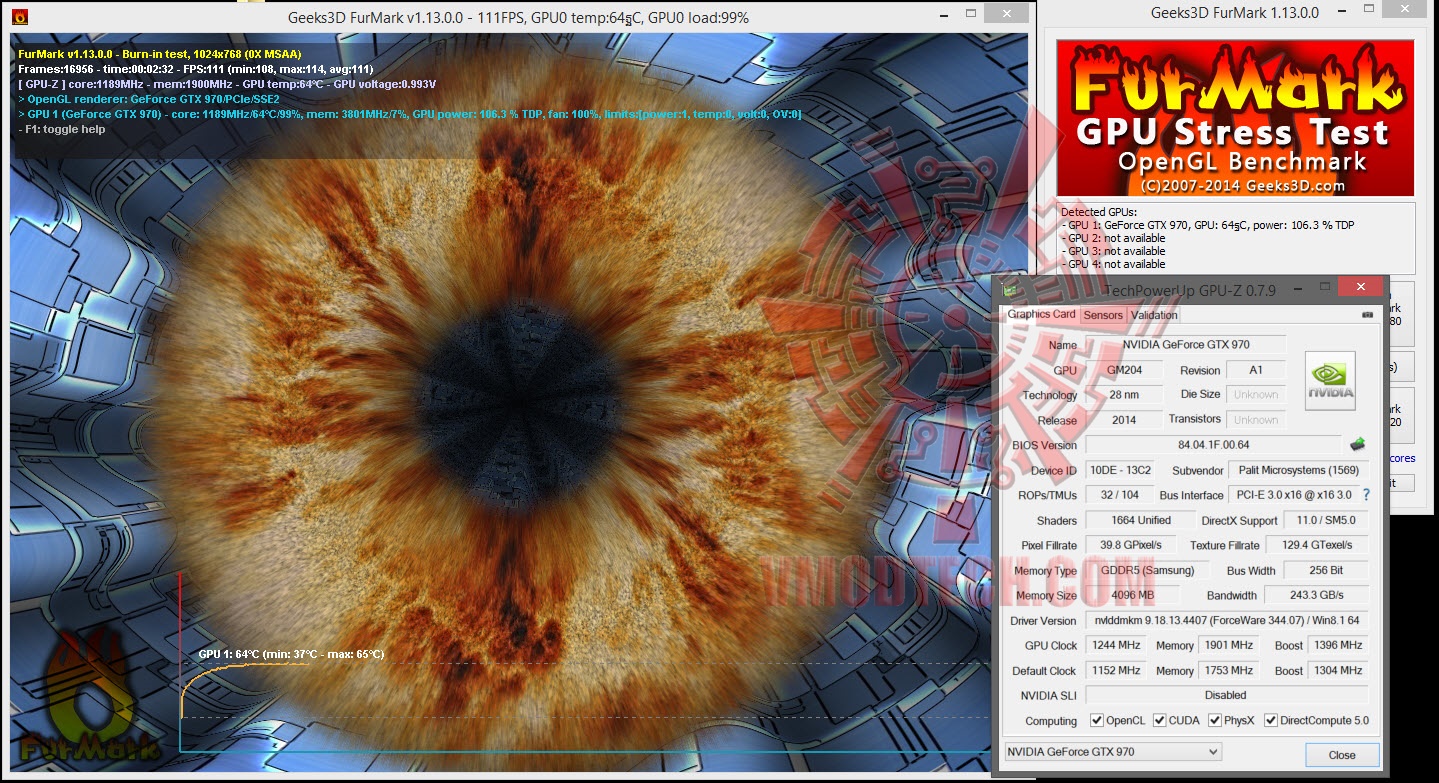Viewport: 1439px width, 783px height.
Task: Click the 'GPU 1: GeForce GTX 970' detected GPU line
Action: click(x=1207, y=225)
